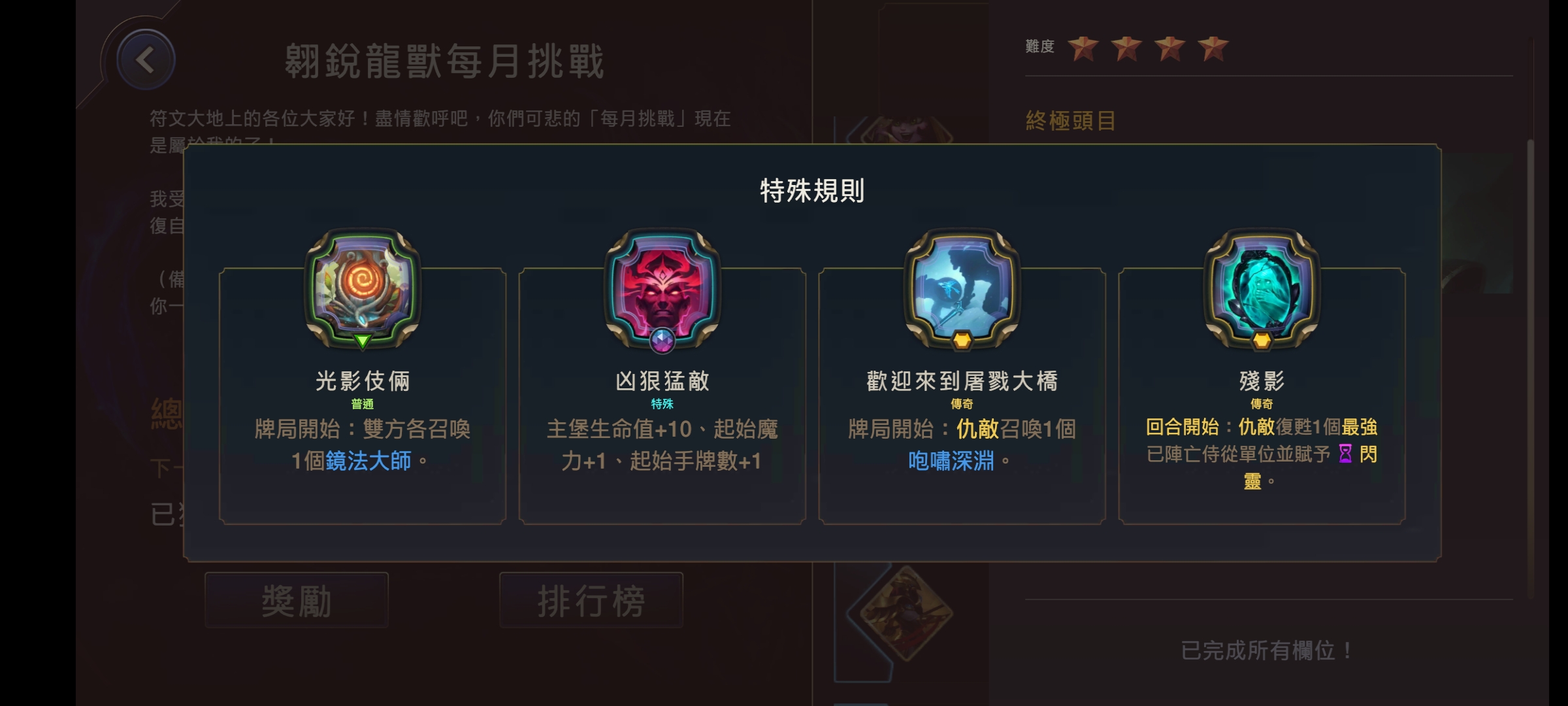Select the 殘影 teal ghost icon
Screen dimensions: 1568x706
pos(1262,287)
